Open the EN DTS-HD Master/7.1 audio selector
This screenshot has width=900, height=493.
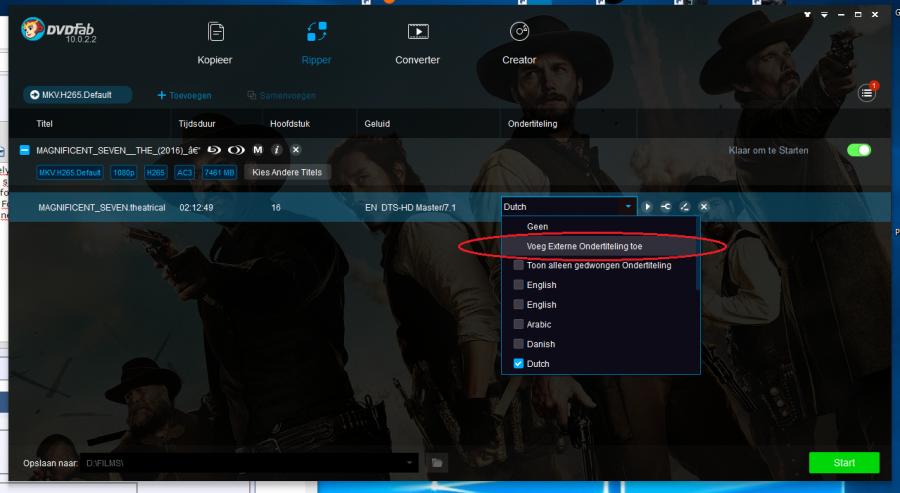(x=410, y=207)
